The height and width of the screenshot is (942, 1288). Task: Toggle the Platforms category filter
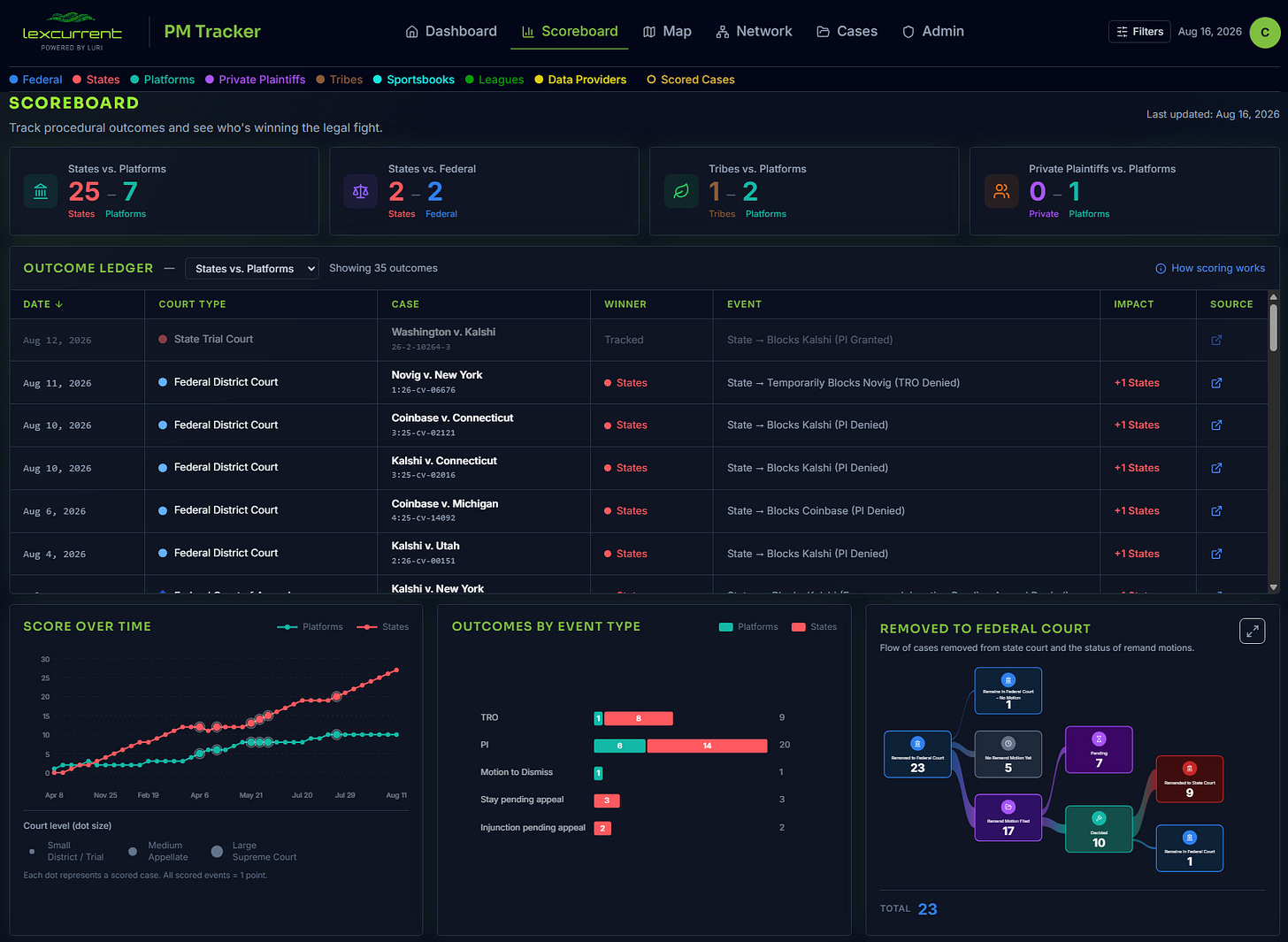pos(163,80)
